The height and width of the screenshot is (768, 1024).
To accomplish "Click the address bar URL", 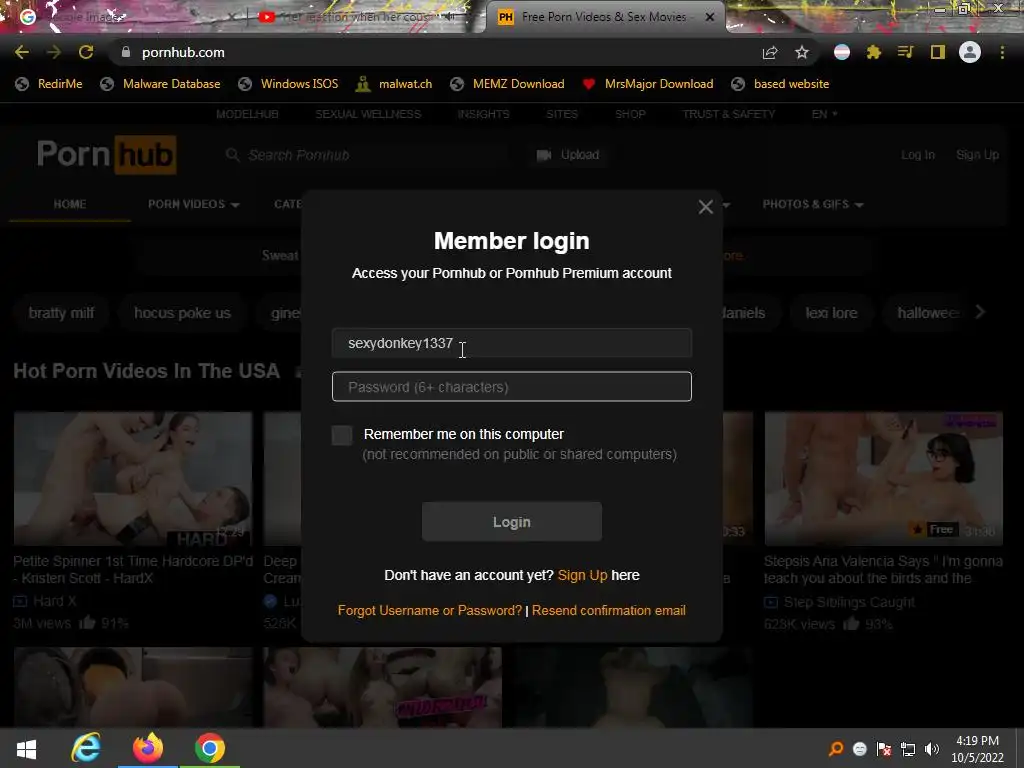I will click(183, 52).
